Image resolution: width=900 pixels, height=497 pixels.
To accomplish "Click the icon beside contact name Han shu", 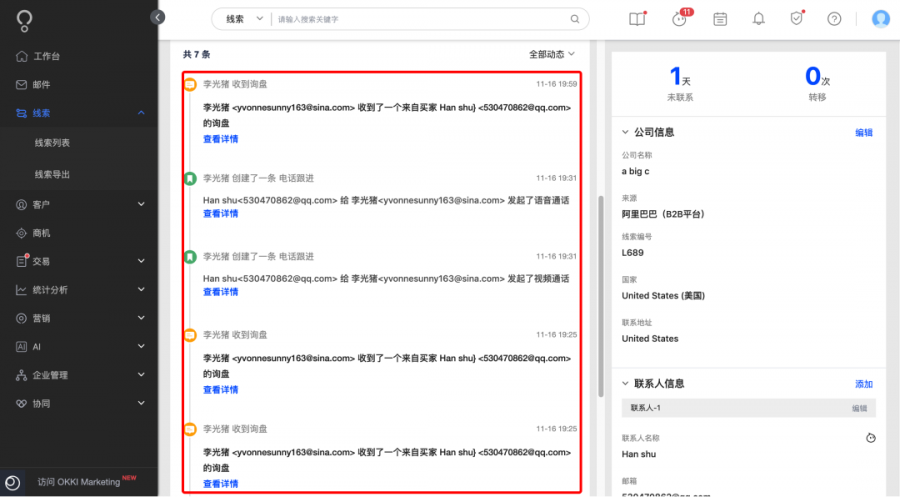I will 871,438.
